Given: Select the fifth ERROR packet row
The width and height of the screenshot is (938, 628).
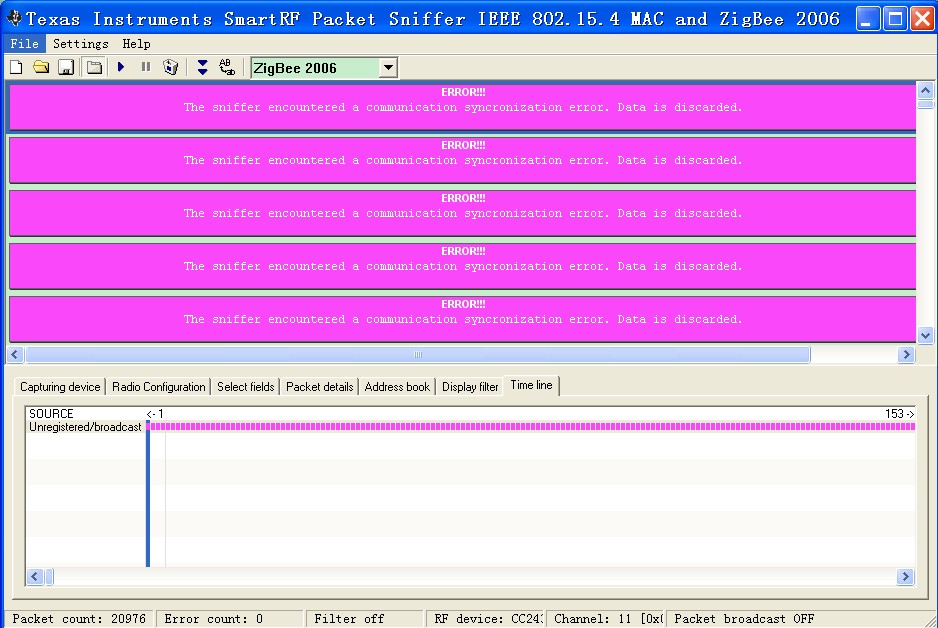Looking at the screenshot, I should click(462, 319).
